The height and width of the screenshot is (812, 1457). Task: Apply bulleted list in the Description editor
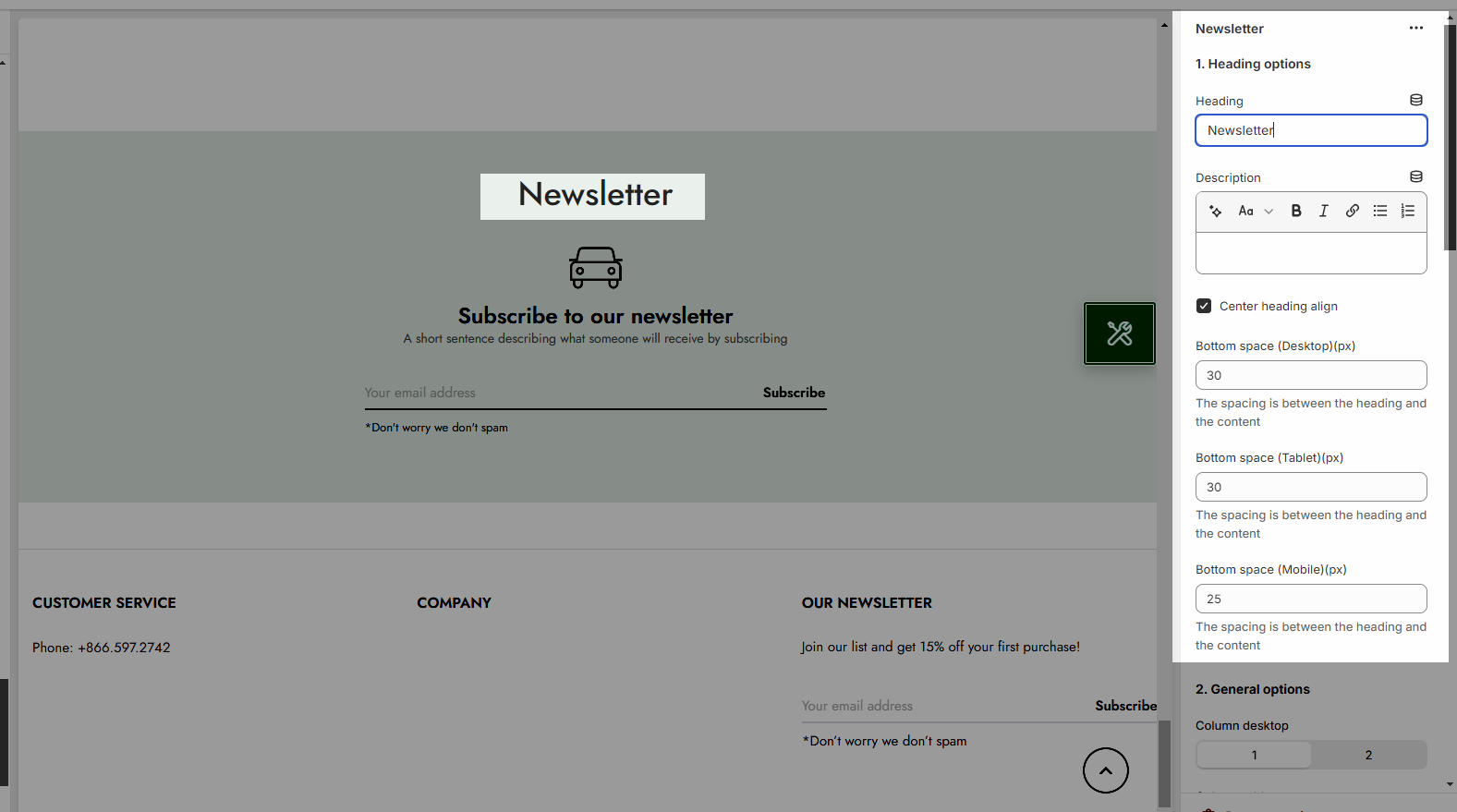click(x=1379, y=212)
